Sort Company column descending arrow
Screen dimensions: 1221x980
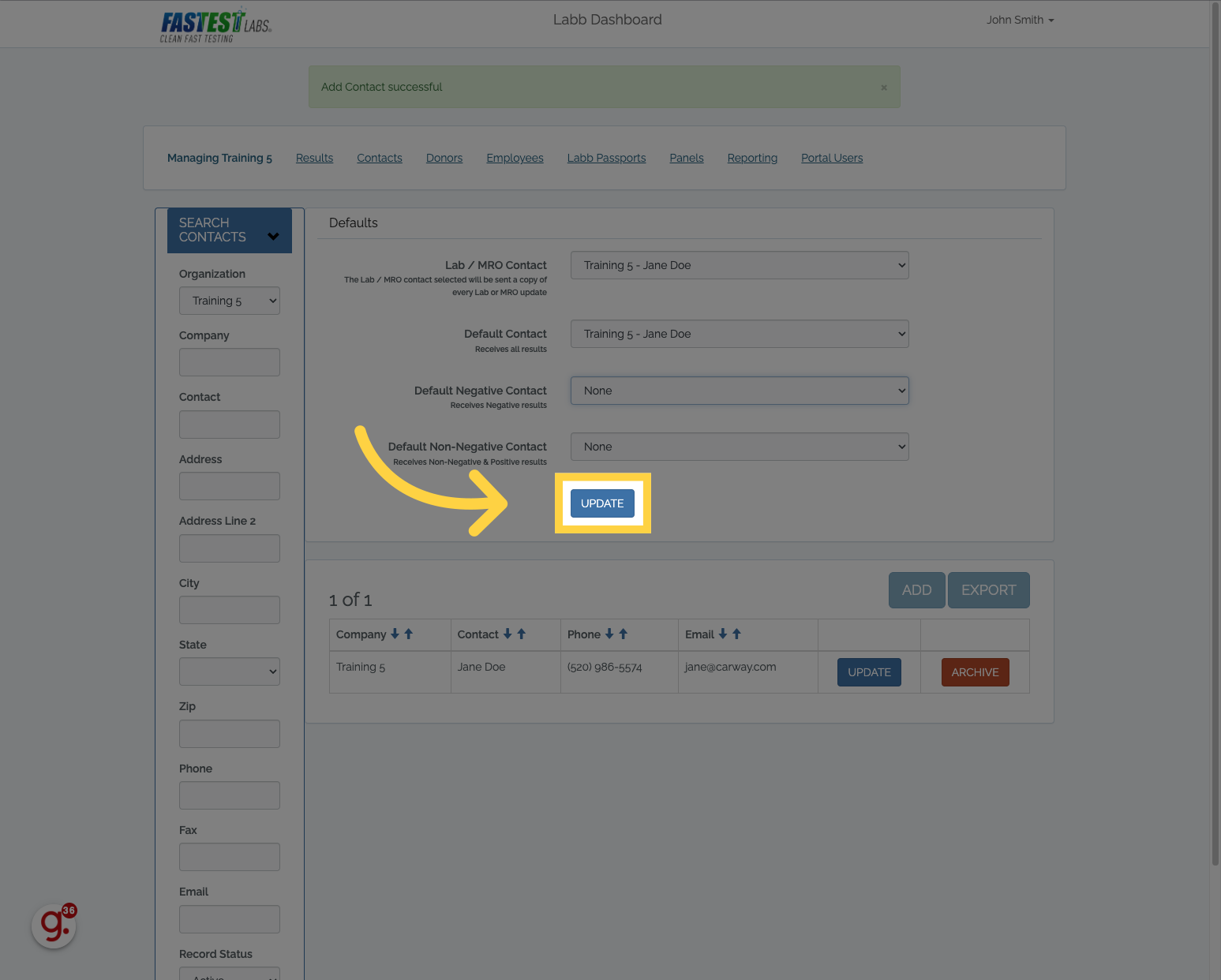pos(395,634)
